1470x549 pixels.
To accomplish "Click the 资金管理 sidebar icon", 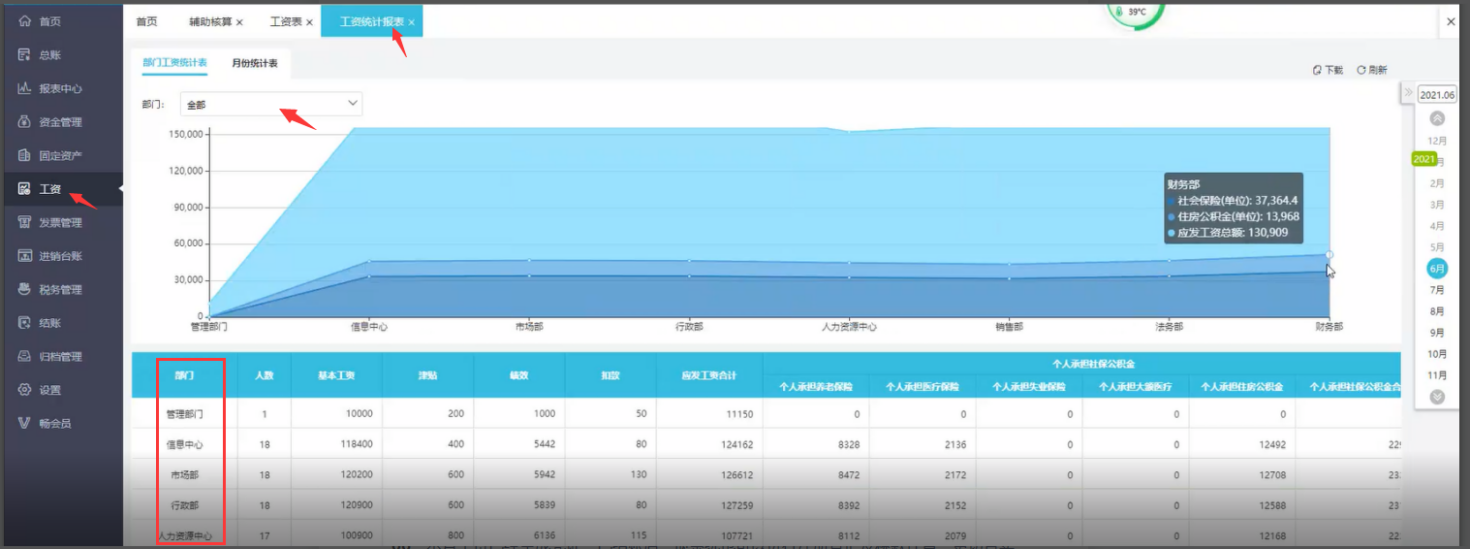I will (25, 122).
